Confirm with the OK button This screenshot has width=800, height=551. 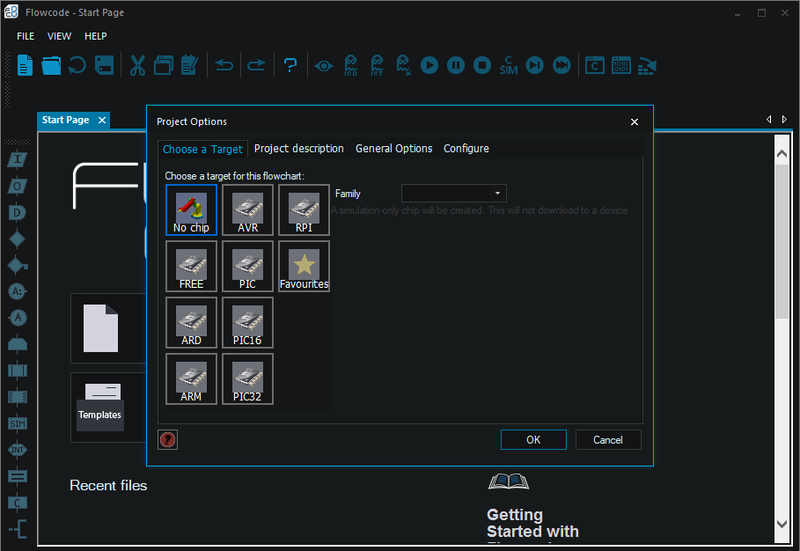[533, 440]
